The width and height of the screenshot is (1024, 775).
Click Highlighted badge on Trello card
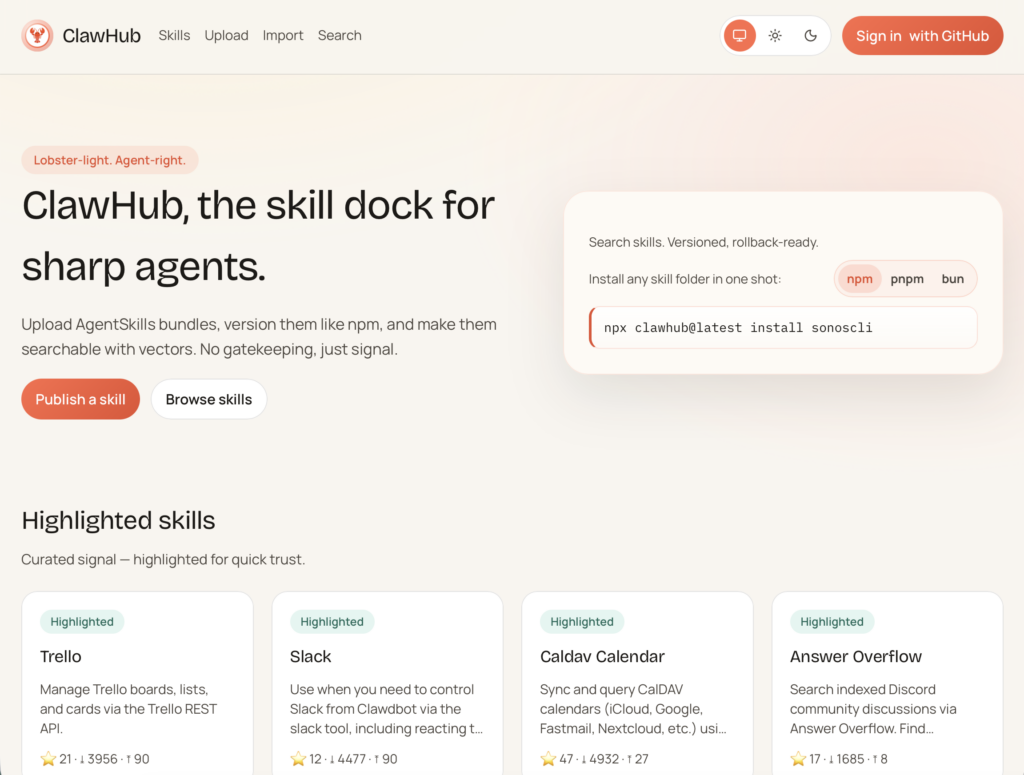point(82,622)
